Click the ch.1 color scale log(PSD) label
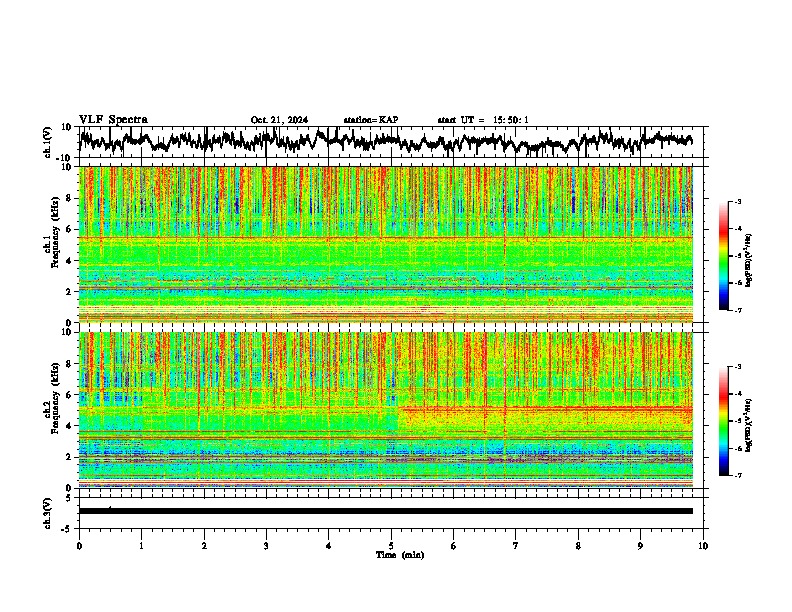Image resolution: width=792 pixels, height=612 pixels. click(749, 261)
